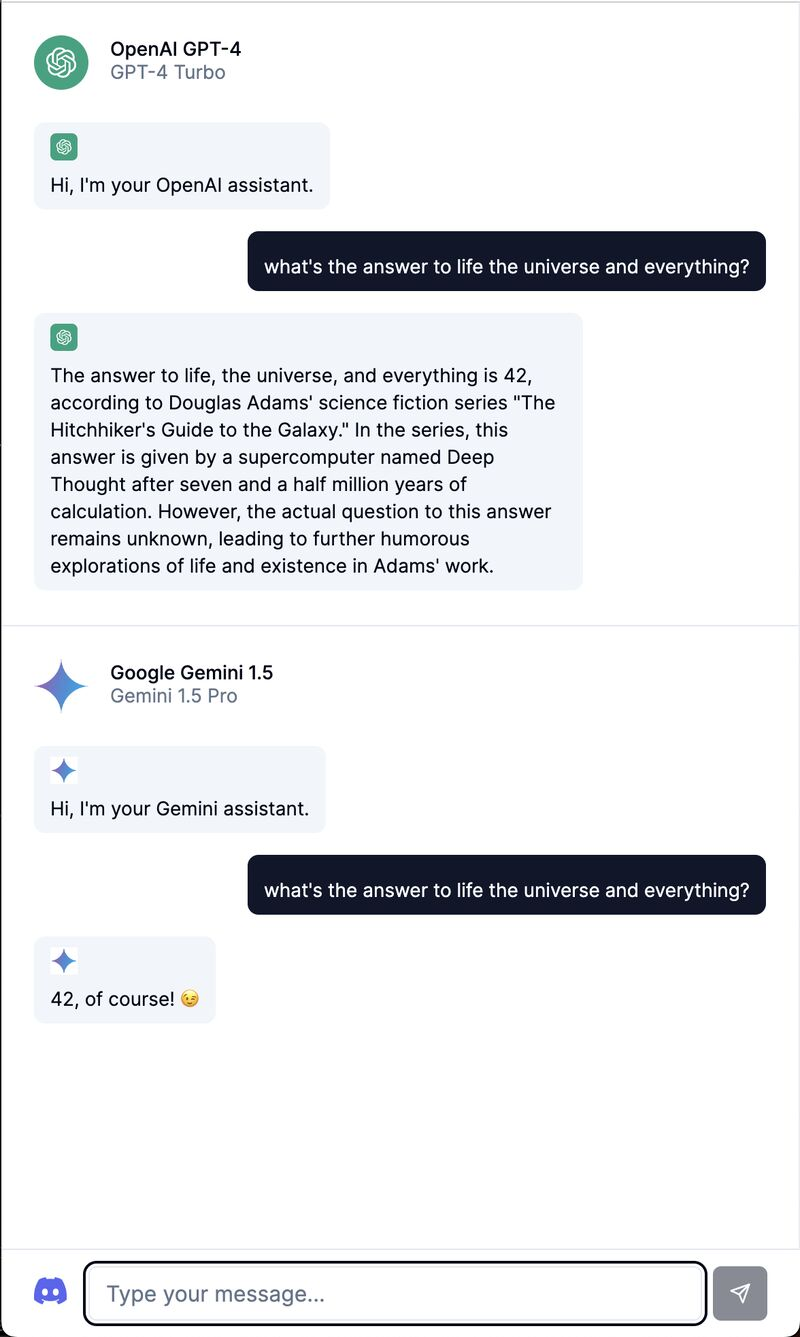Click the small OpenAI icon above the 42 explanation
The width and height of the screenshot is (800, 1337).
[64, 338]
